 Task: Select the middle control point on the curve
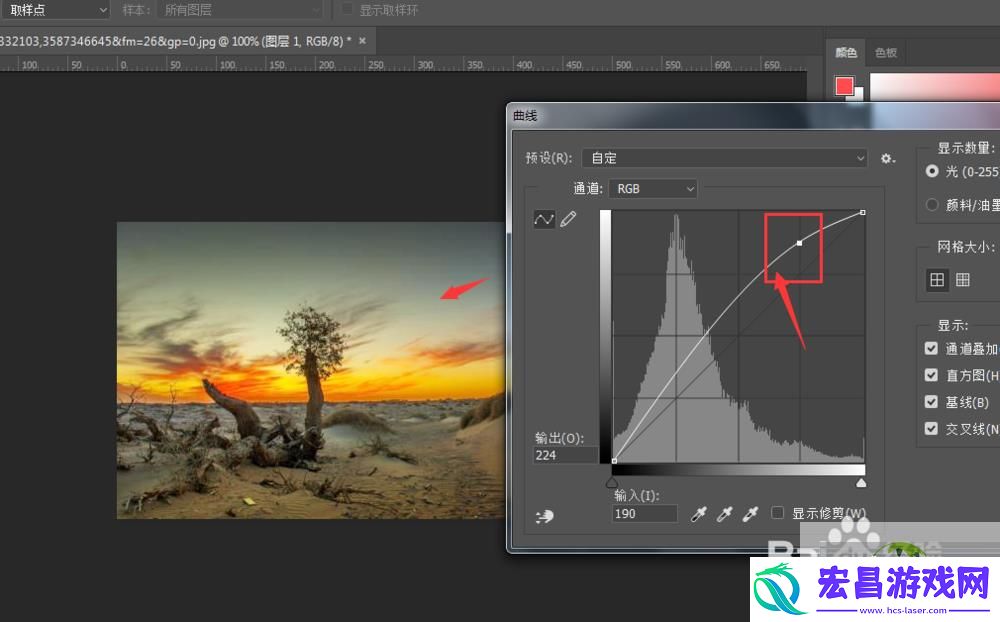[800, 243]
